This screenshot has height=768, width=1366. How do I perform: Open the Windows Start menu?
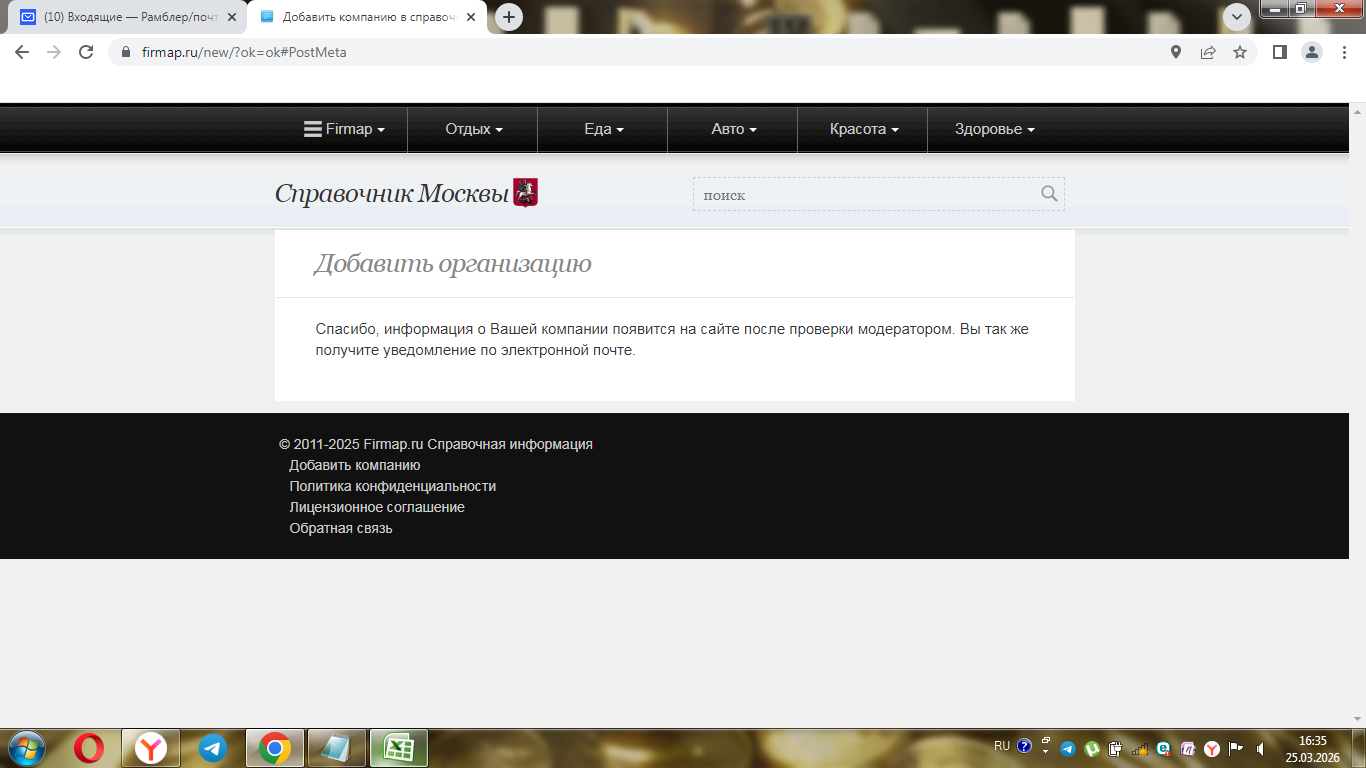click(26, 748)
